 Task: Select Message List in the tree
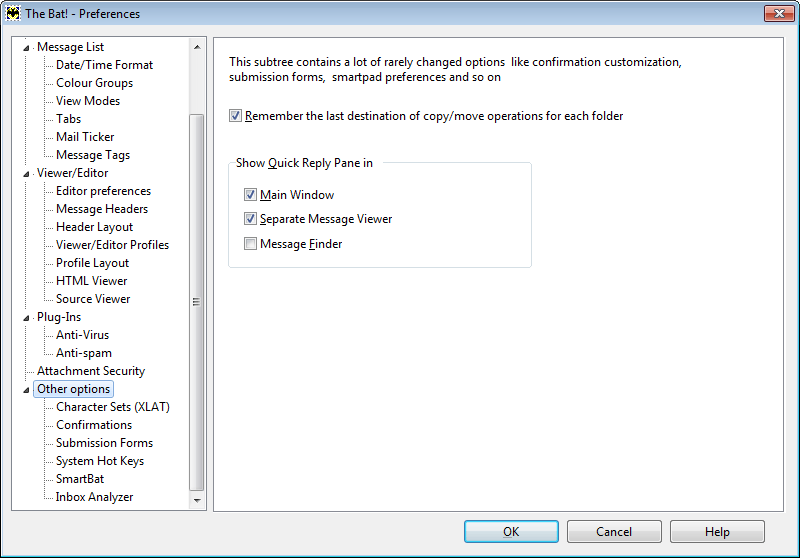(x=70, y=47)
